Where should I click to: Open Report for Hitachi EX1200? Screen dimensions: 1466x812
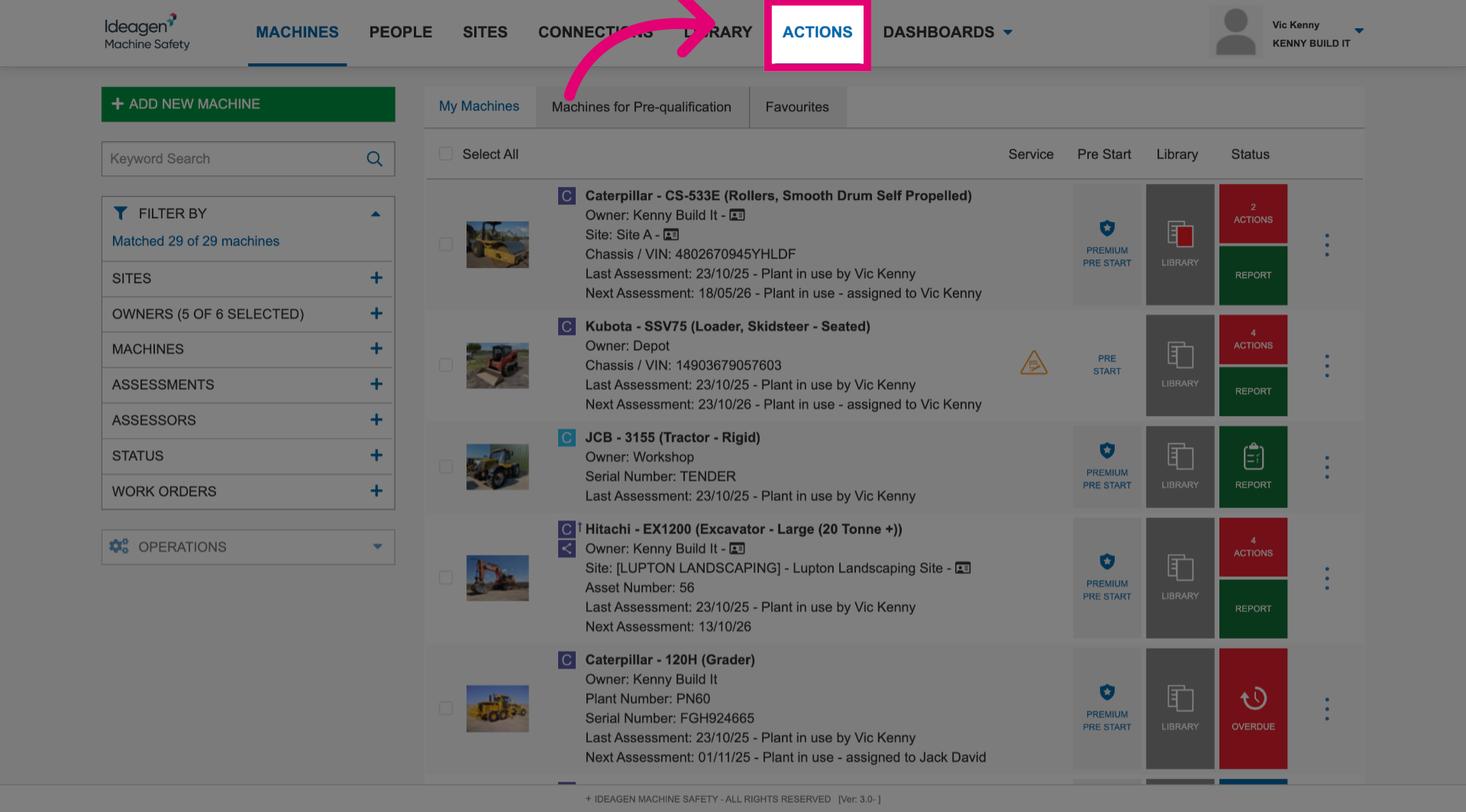(1253, 609)
